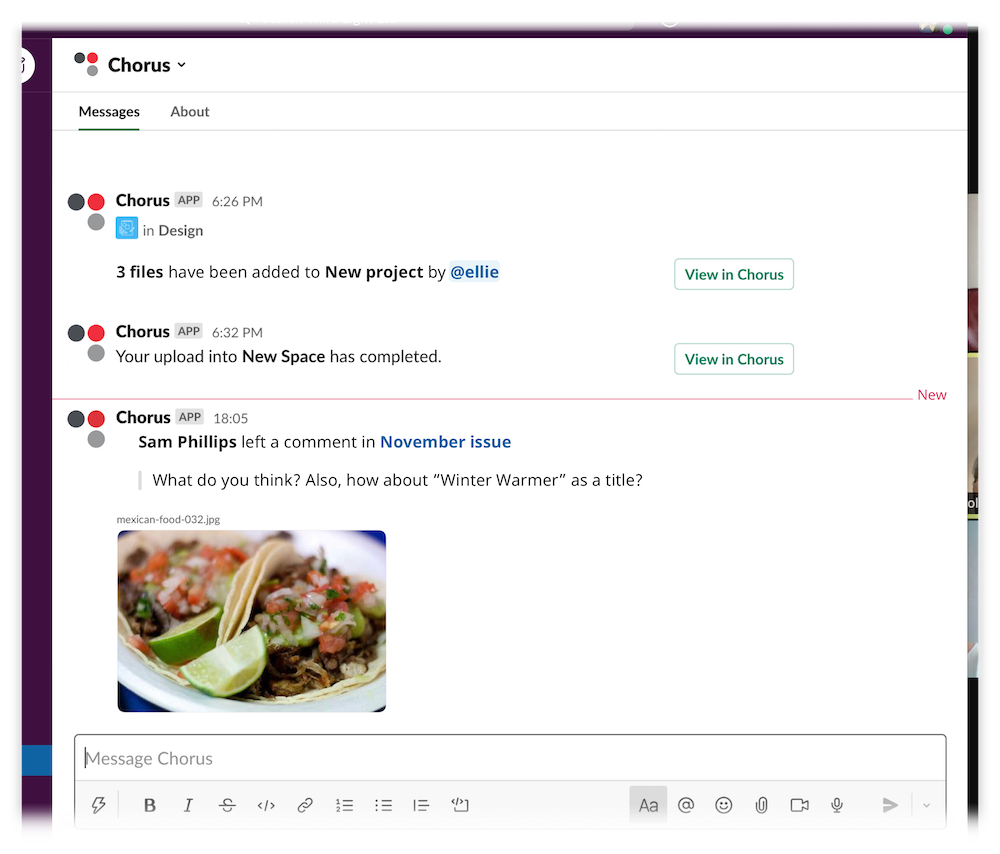Viewport: 1000px width, 854px height.
Task: Record an audio clip with microphone
Action: tap(837, 806)
